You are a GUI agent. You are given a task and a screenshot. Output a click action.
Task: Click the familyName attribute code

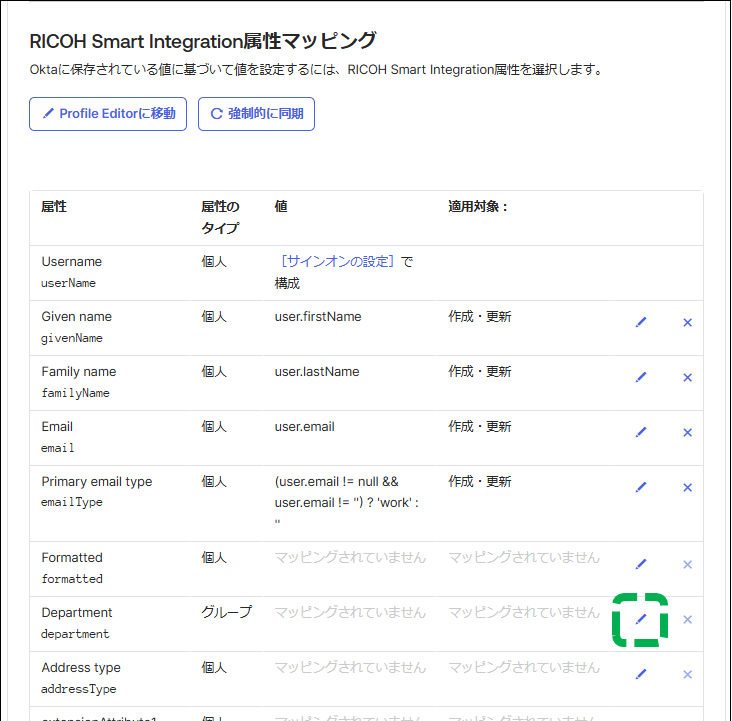point(75,393)
